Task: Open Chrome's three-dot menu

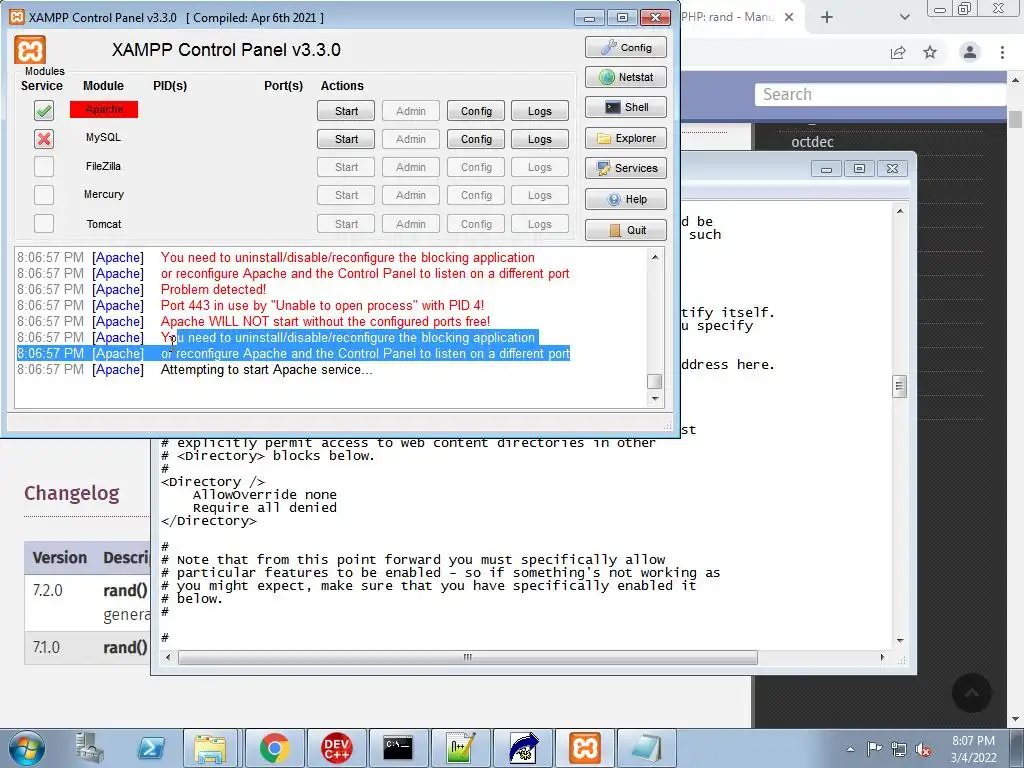Action: [1002, 52]
